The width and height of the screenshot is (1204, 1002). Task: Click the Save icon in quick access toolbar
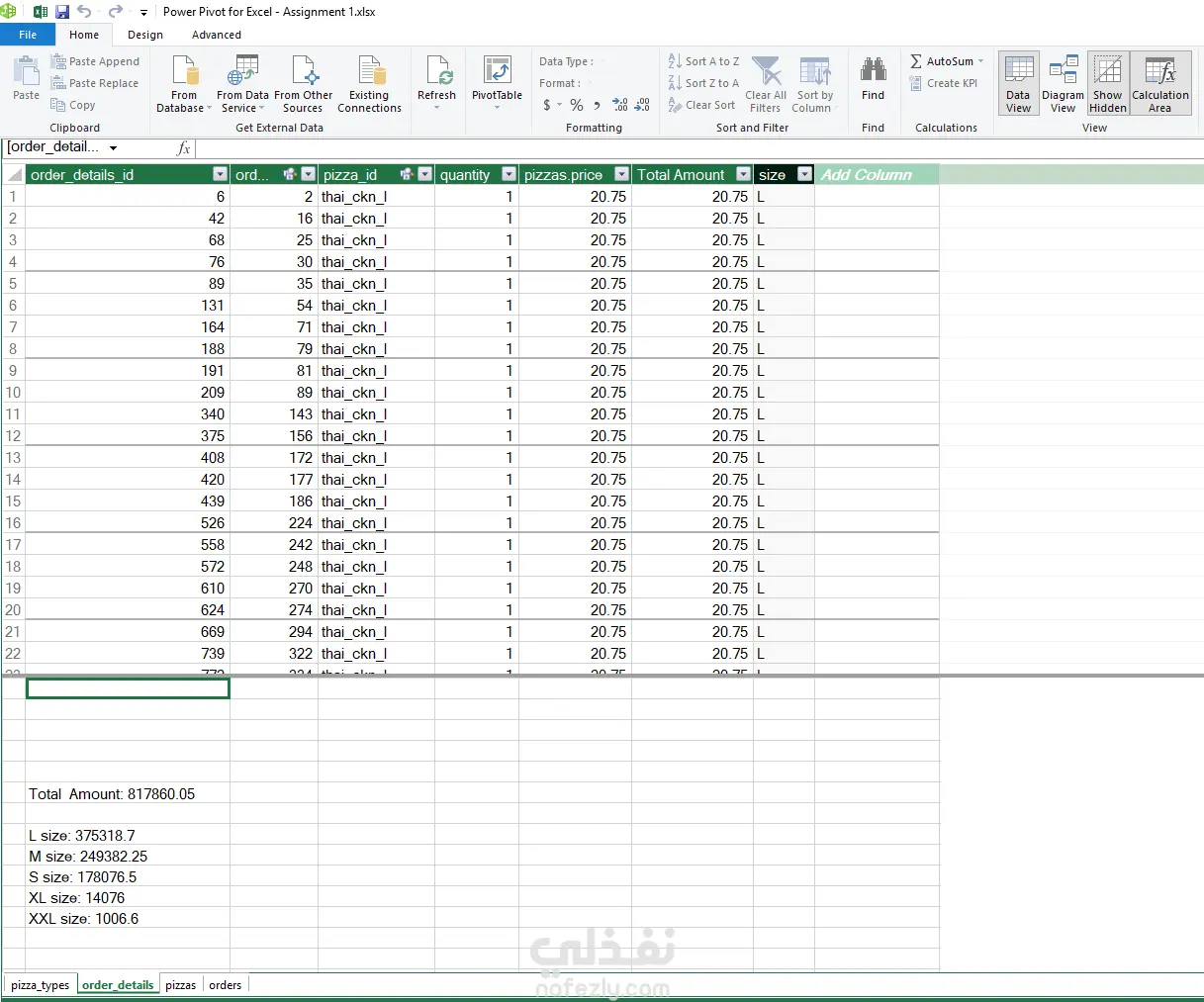tap(62, 12)
